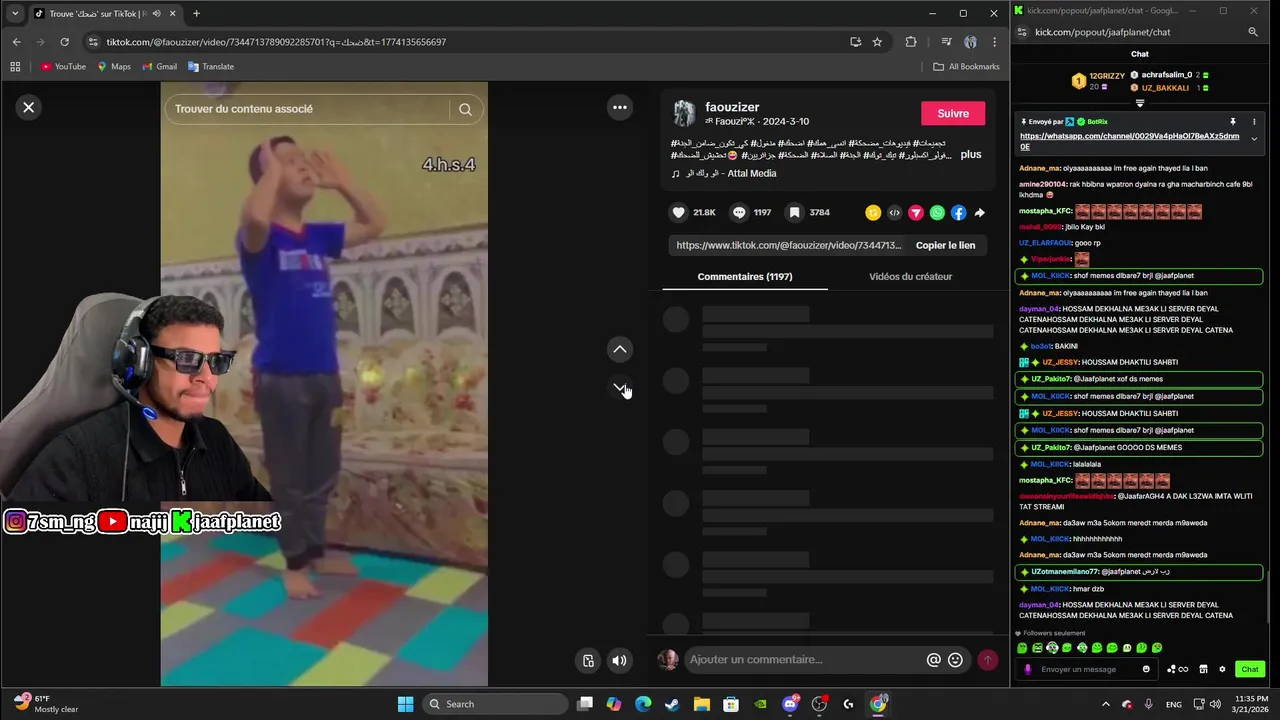Open emote picker in Kick message box
The height and width of the screenshot is (720, 1280).
[1146, 669]
